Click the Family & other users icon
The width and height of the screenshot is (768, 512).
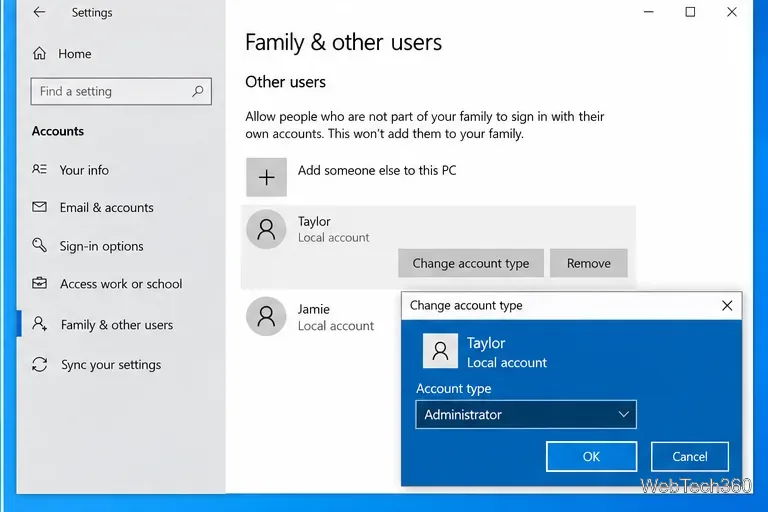[40, 324]
